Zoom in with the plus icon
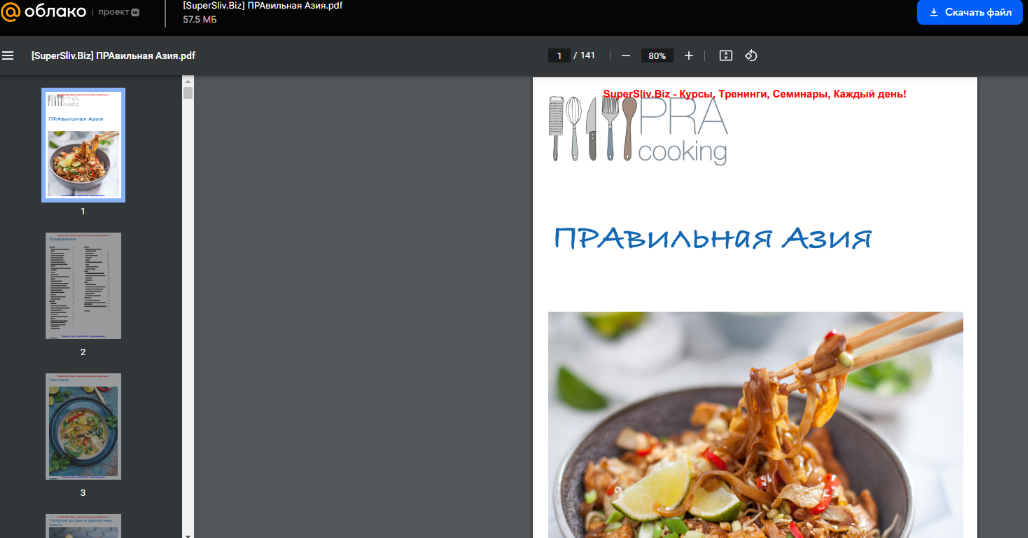Image resolution: width=1028 pixels, height=538 pixels. tap(688, 56)
